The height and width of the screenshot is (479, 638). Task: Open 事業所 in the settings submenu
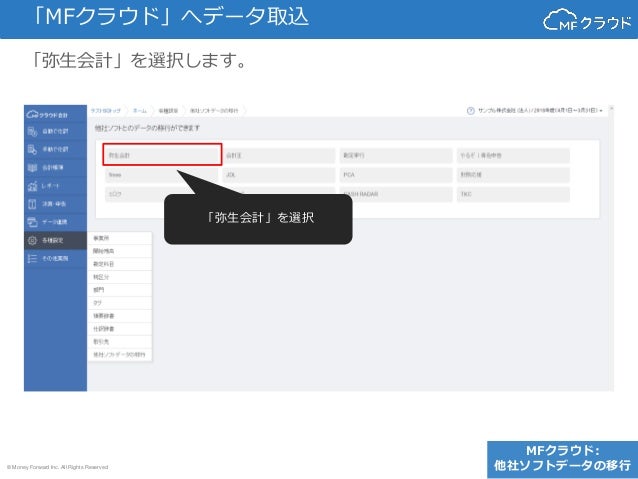[120, 238]
